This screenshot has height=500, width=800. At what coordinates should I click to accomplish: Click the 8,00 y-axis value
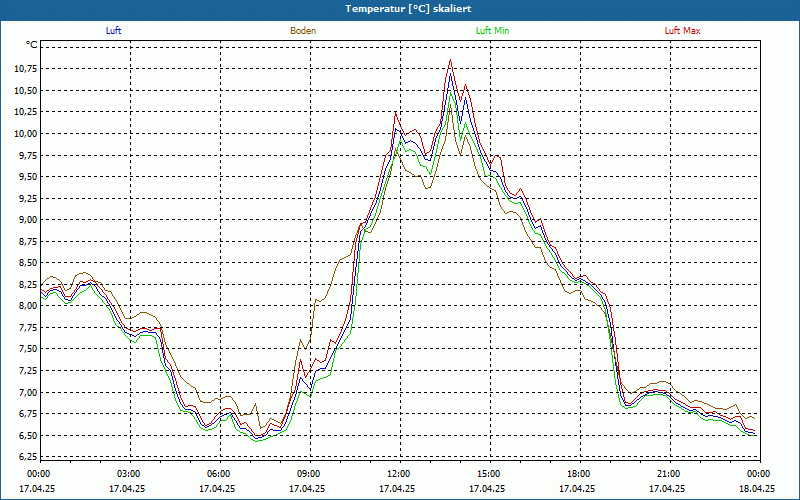tap(29, 306)
